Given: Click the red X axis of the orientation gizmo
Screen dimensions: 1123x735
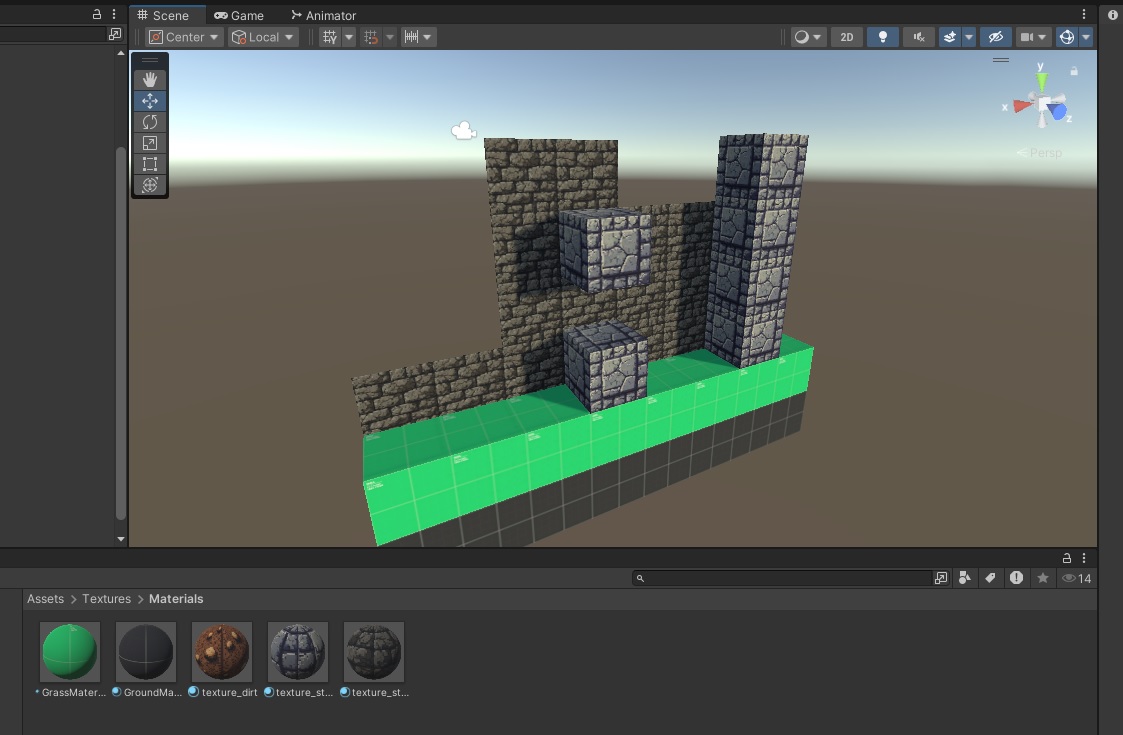Looking at the screenshot, I should click(x=1020, y=107).
